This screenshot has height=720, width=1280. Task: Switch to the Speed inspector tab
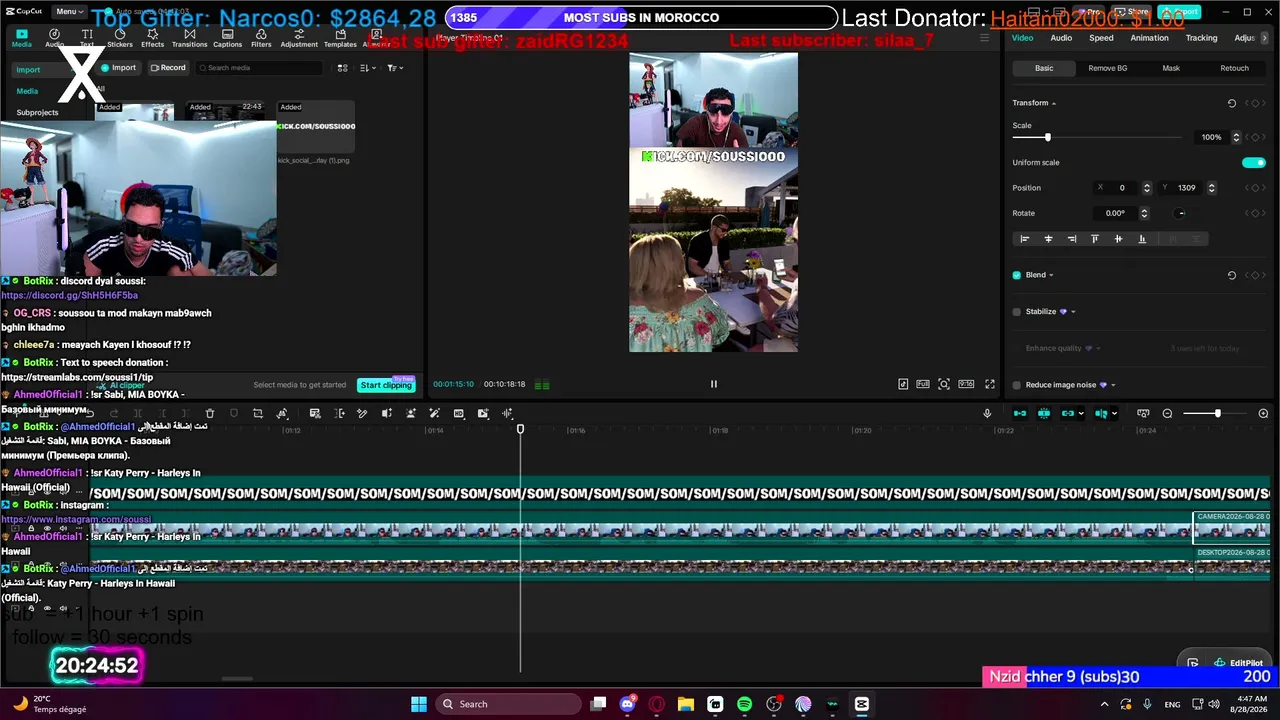coord(1101,38)
